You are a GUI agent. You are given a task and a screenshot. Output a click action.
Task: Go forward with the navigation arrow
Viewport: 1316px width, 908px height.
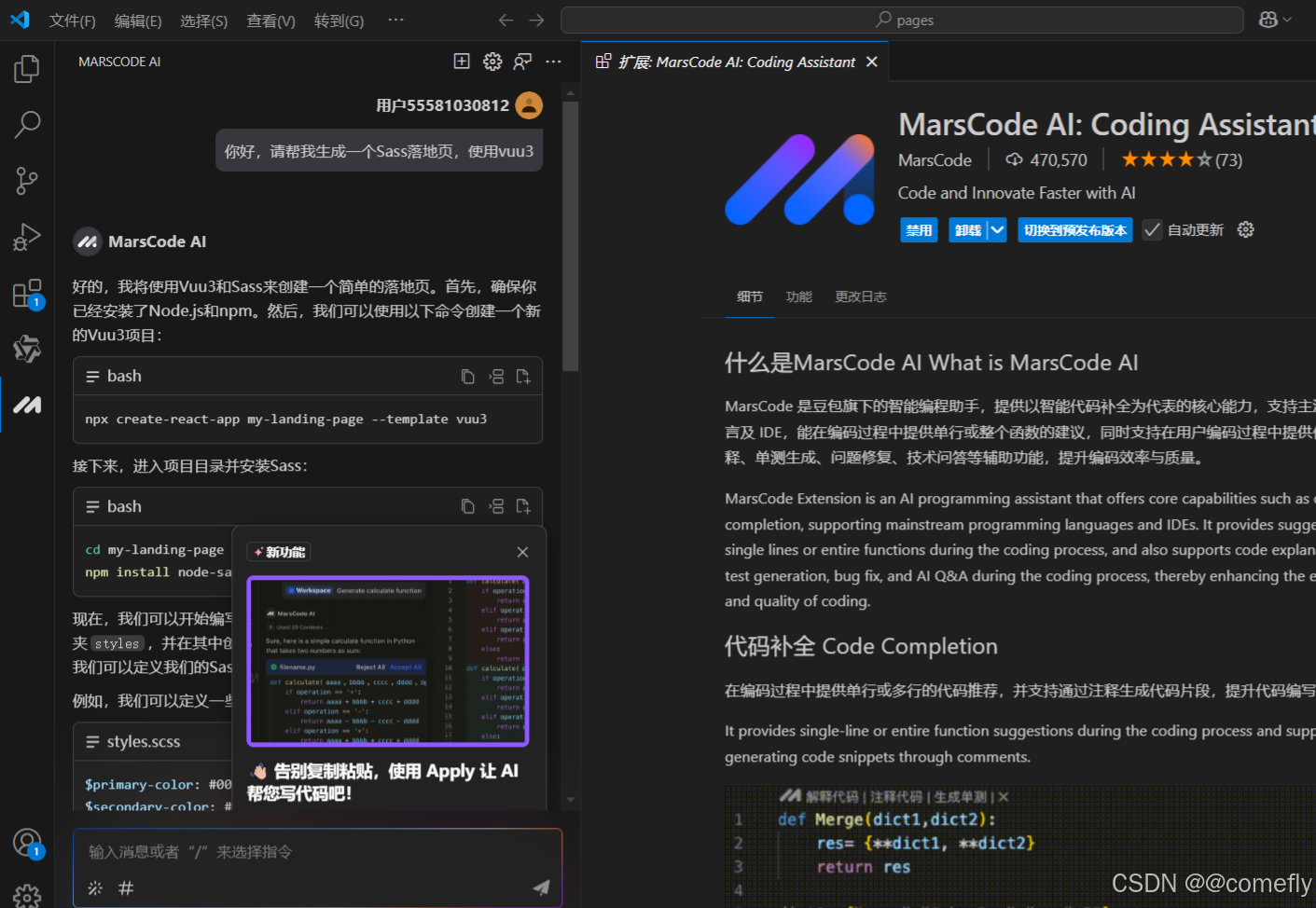(x=536, y=20)
